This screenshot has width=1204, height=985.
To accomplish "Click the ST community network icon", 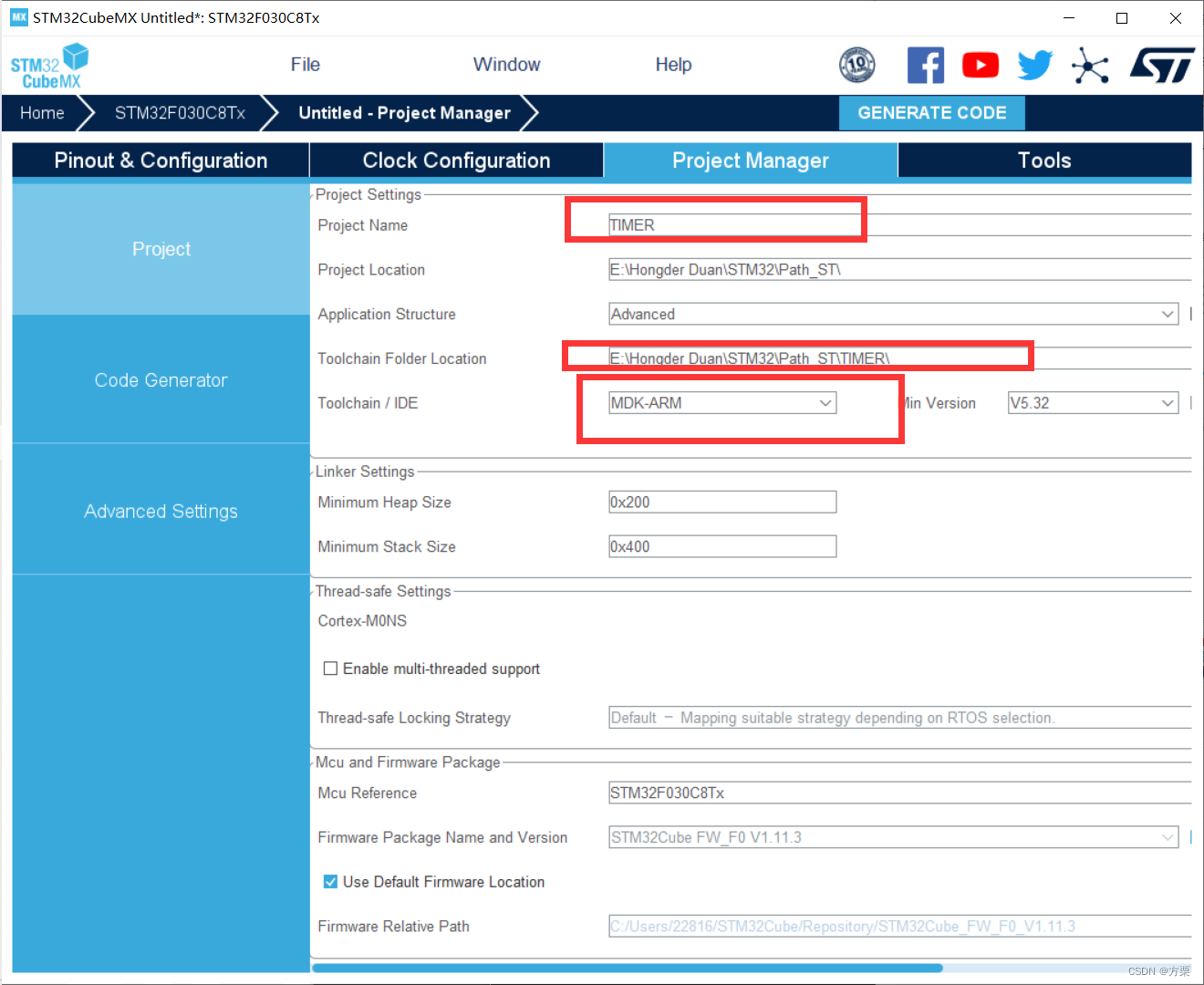I will (x=1090, y=66).
